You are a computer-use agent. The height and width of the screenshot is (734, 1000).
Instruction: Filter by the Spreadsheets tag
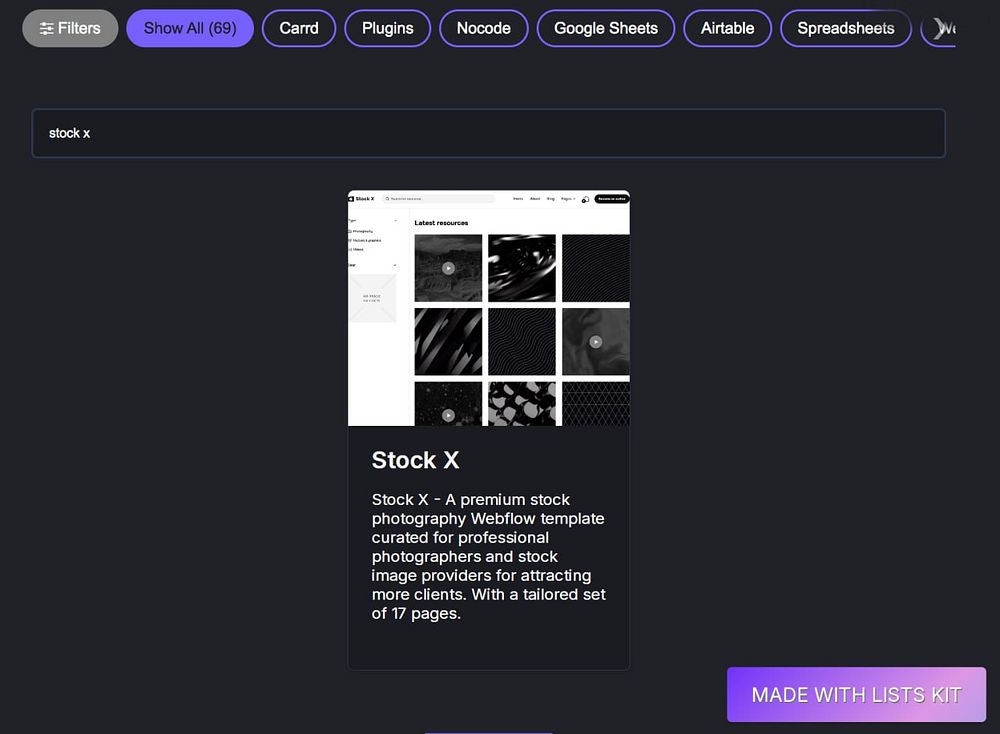(x=846, y=28)
